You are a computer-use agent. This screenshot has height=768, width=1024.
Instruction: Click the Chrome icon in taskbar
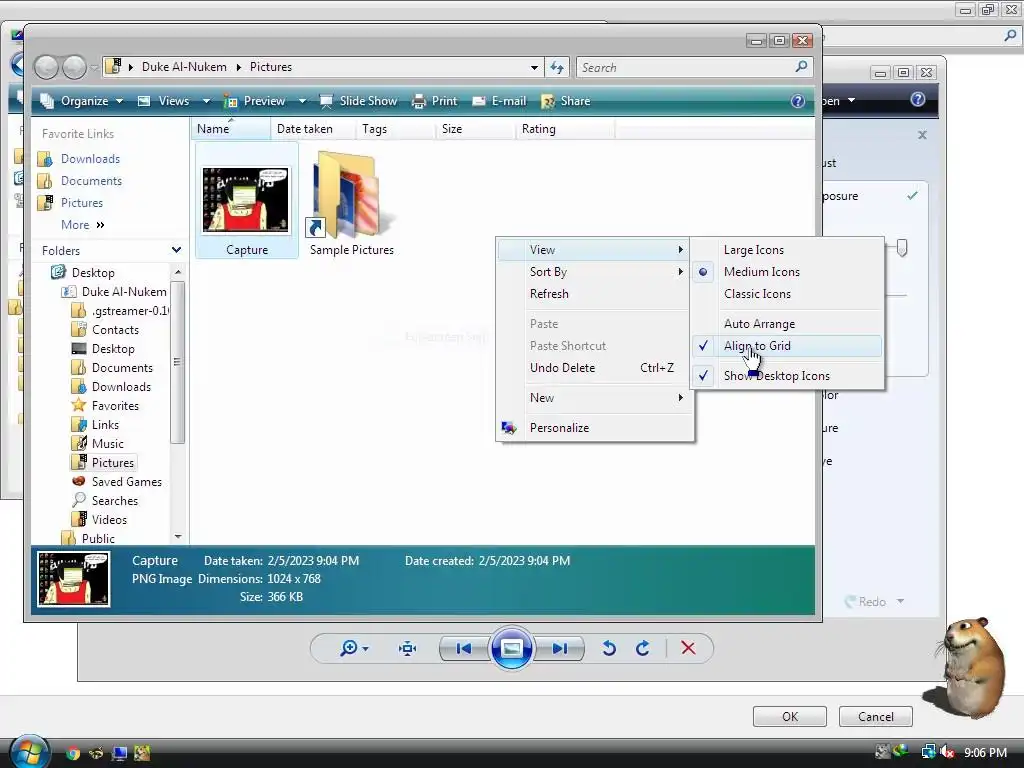tap(72, 753)
